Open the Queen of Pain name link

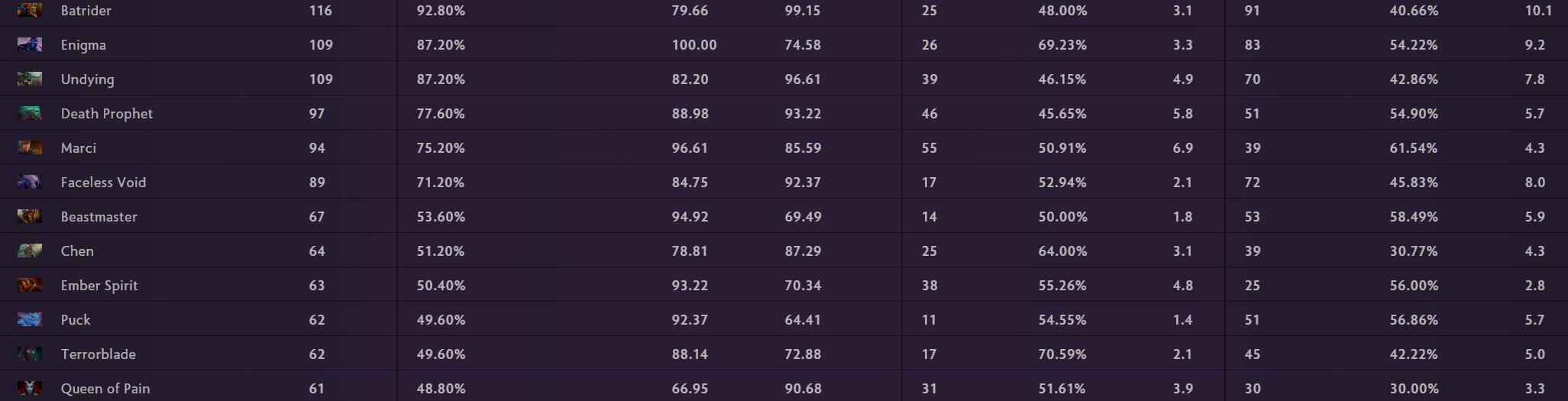105,389
